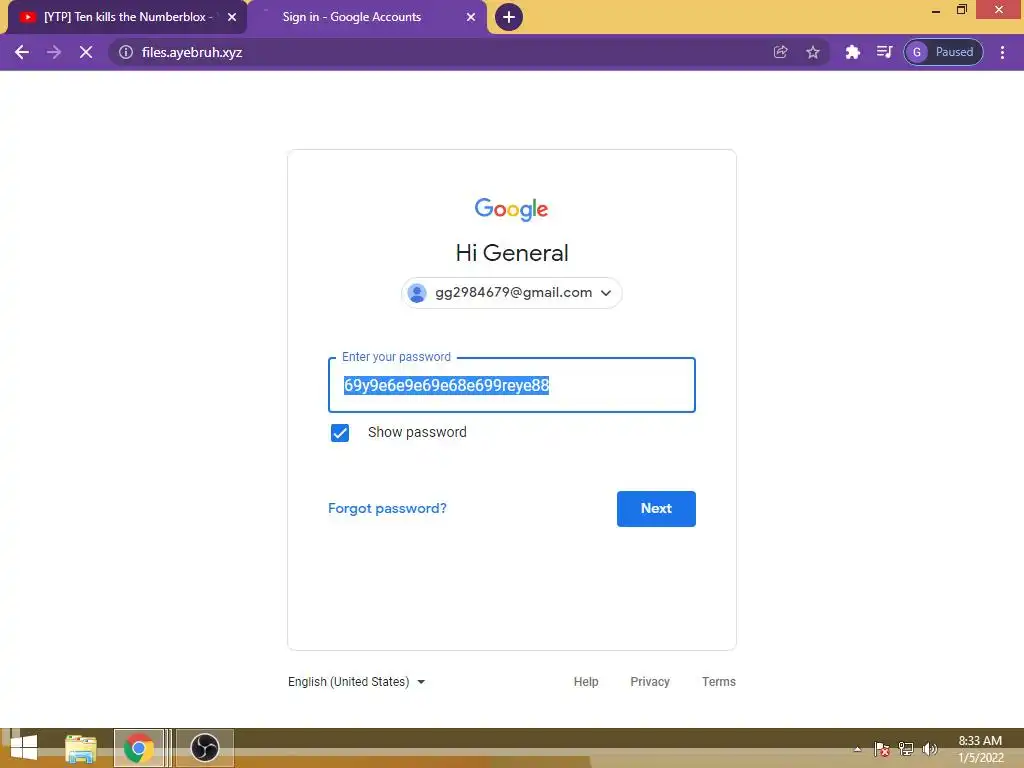Image resolution: width=1024 pixels, height=768 pixels.
Task: Restore down the Chrome window
Action: pos(961,10)
